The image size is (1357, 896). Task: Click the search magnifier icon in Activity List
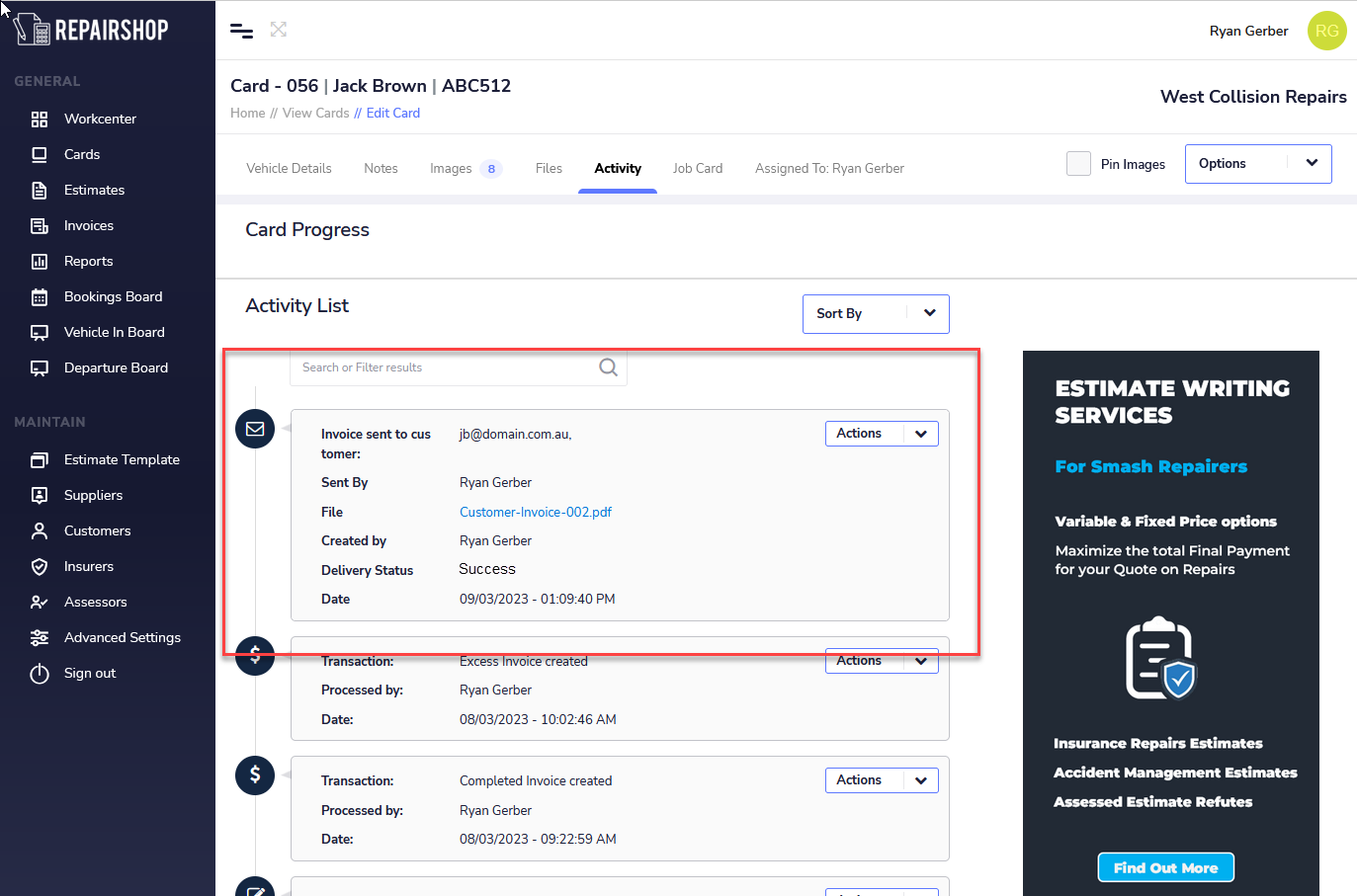608,367
